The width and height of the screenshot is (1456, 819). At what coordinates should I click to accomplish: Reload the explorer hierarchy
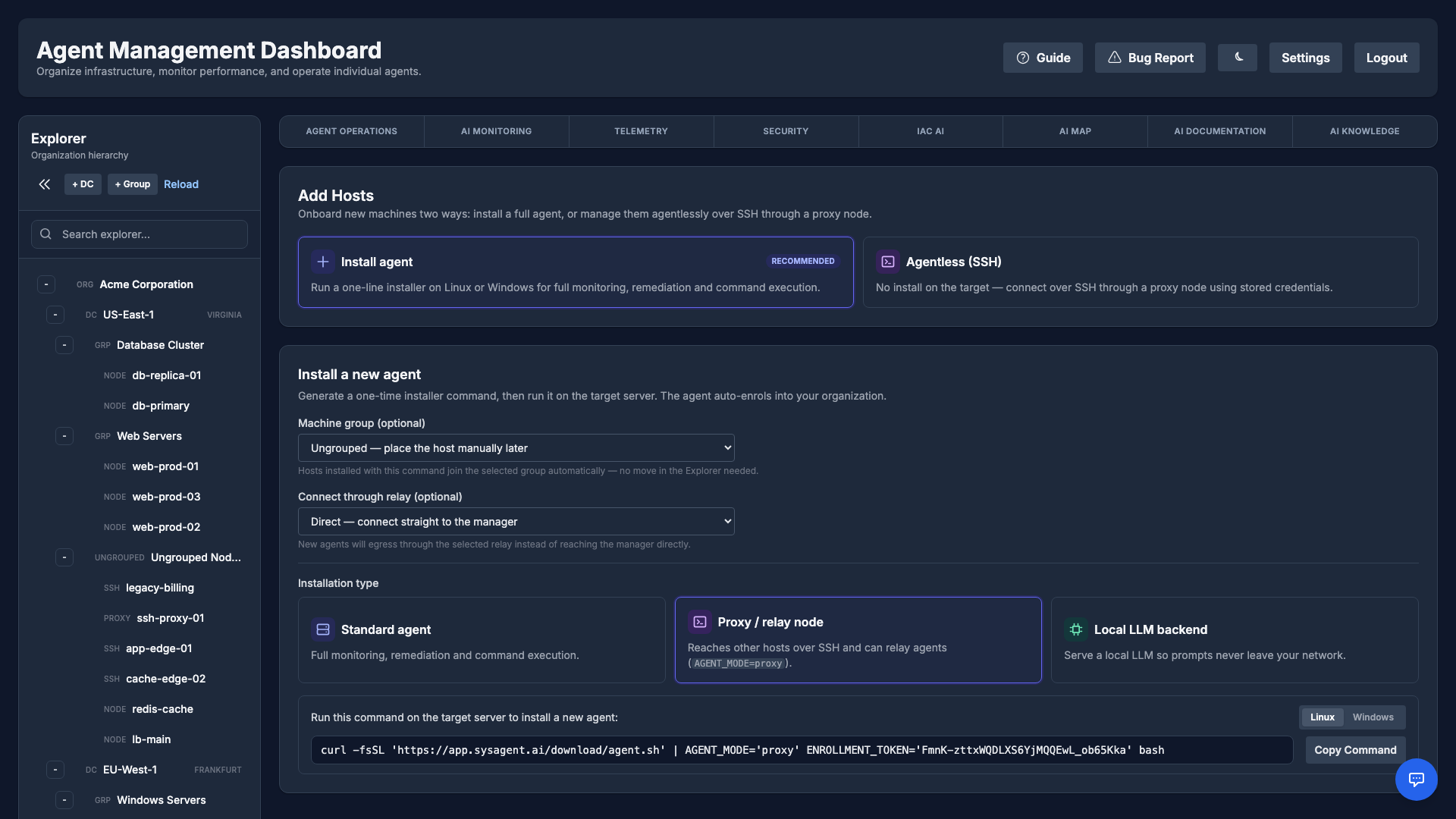(181, 184)
